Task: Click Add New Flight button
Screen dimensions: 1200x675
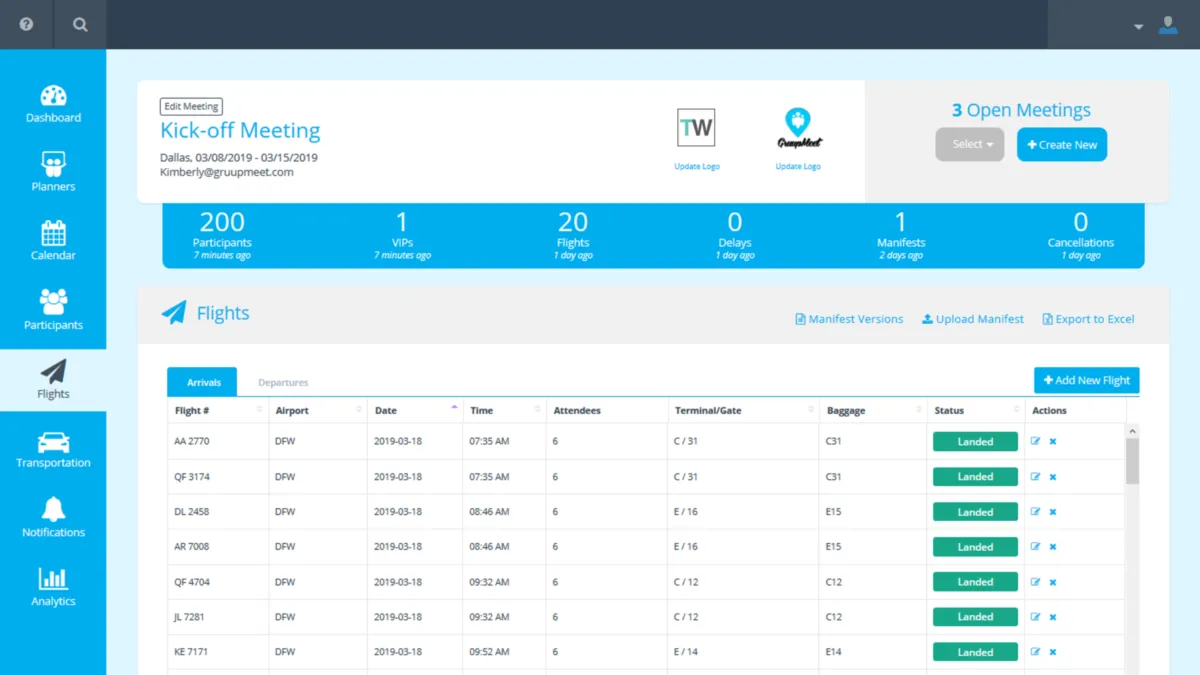Action: 1086,380
